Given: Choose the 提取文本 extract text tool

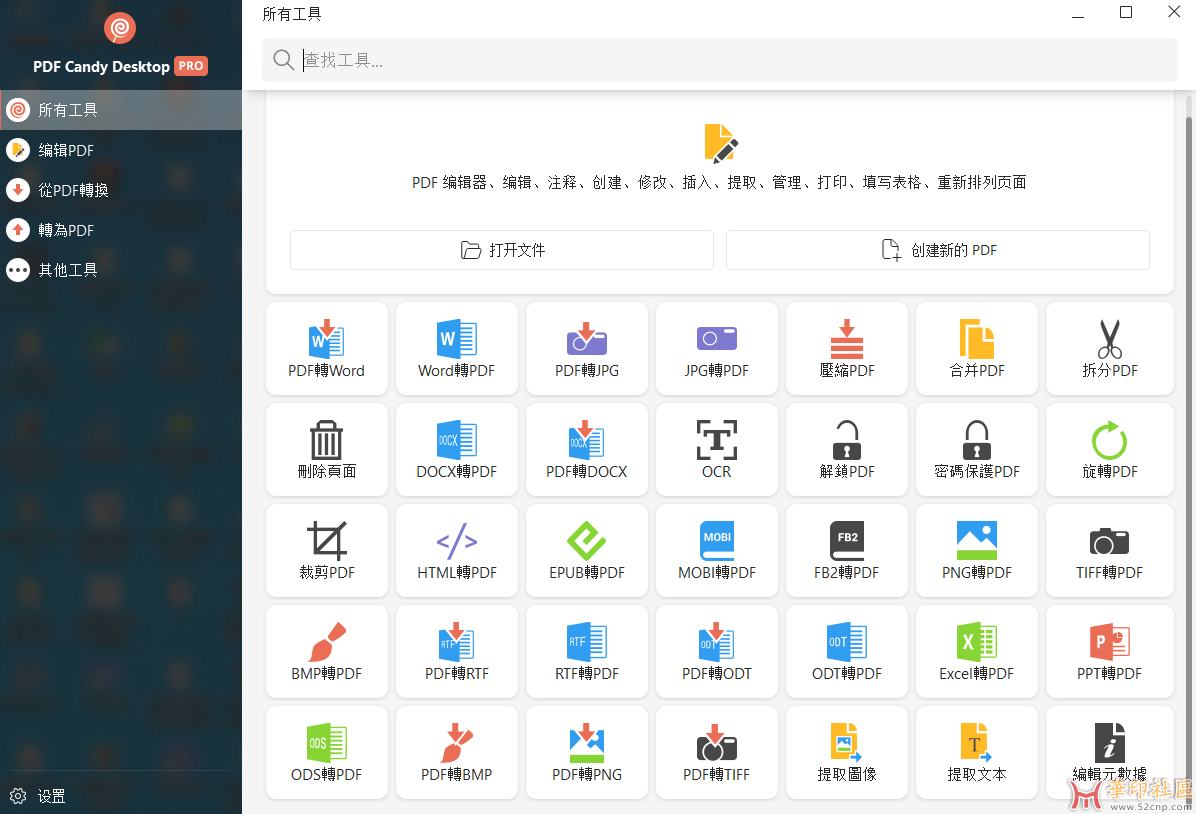Looking at the screenshot, I should 976,752.
